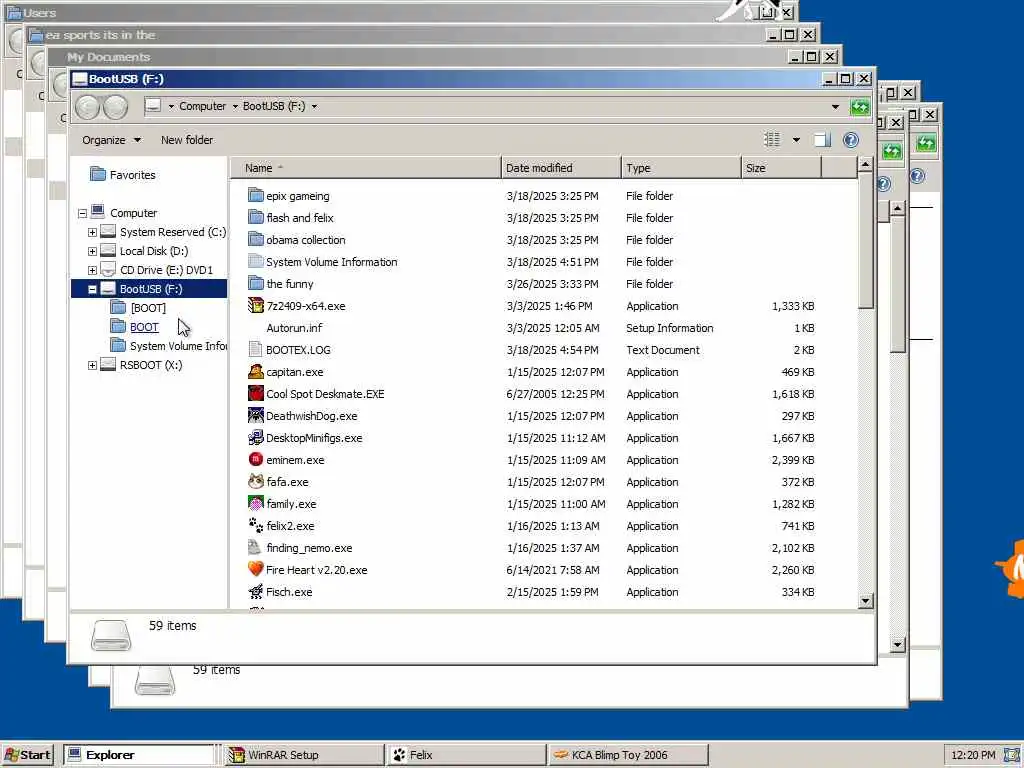Image resolution: width=1024 pixels, height=768 pixels.
Task: Click the finding_nemo.exe icon
Action: 255,547
